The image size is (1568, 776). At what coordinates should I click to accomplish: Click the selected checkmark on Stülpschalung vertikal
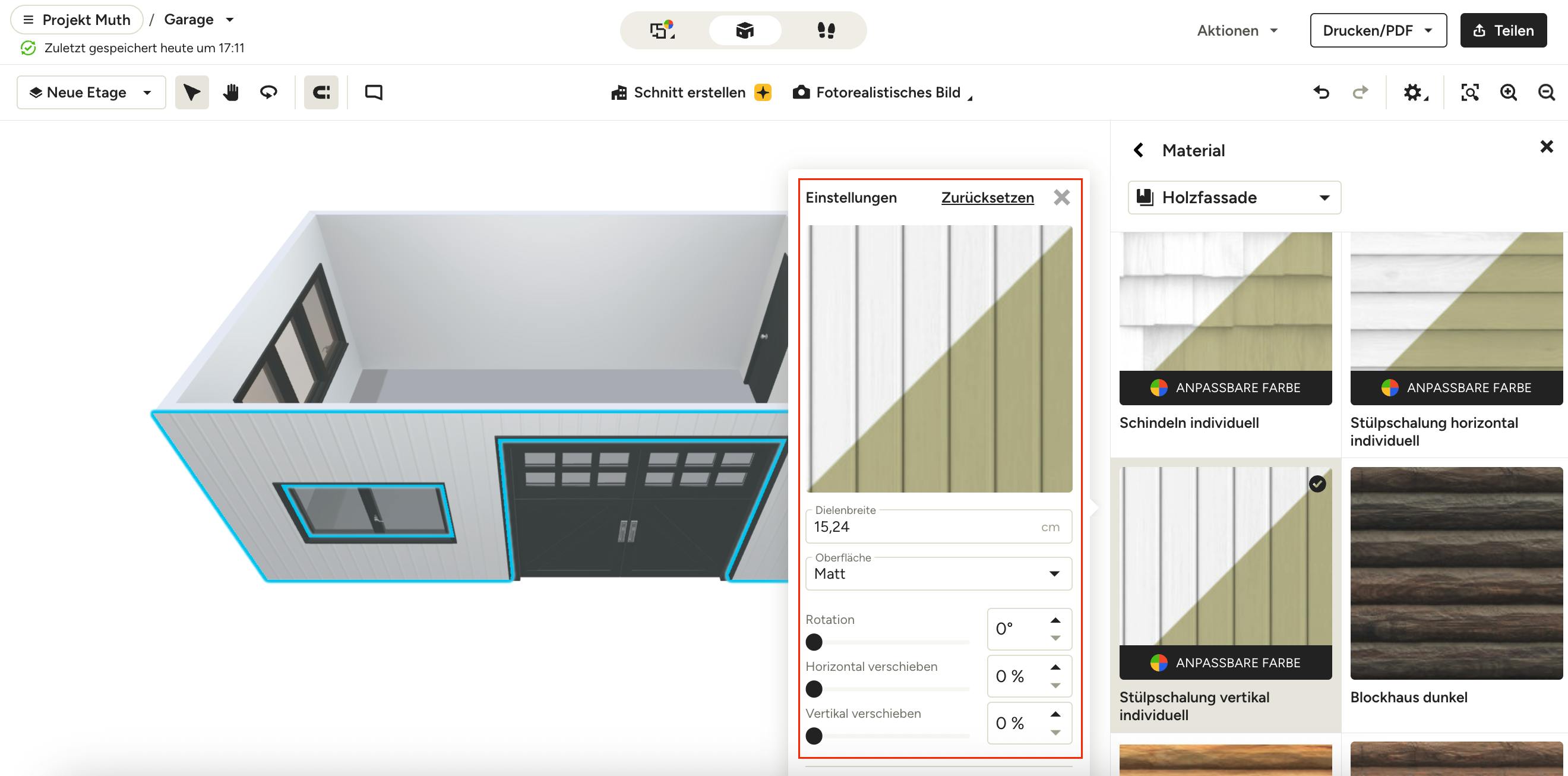pyautogui.click(x=1317, y=484)
